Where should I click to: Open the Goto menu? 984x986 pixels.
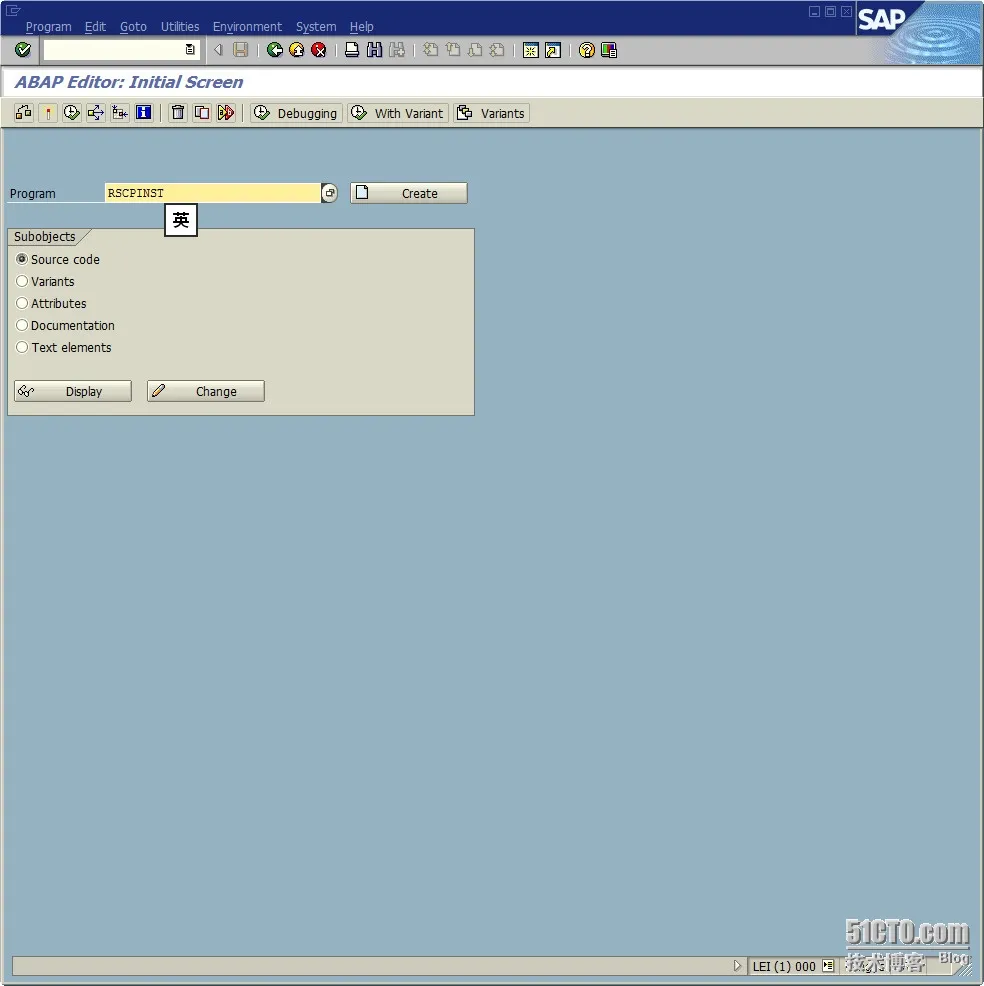pos(133,26)
